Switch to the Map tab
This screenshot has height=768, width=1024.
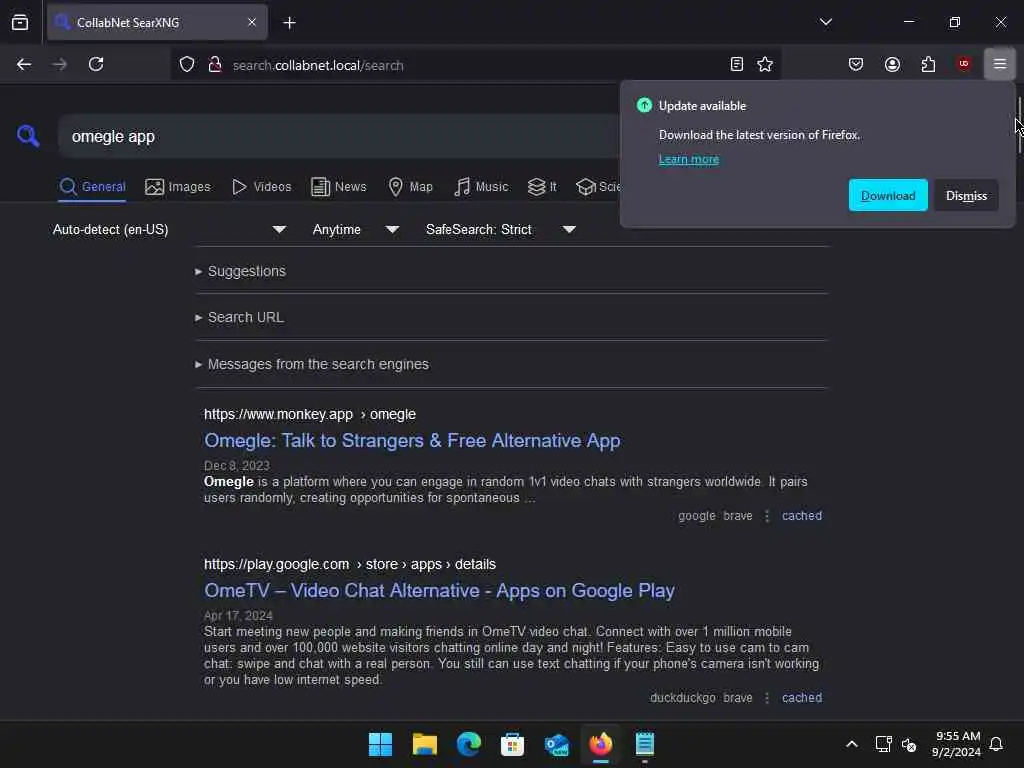410,187
